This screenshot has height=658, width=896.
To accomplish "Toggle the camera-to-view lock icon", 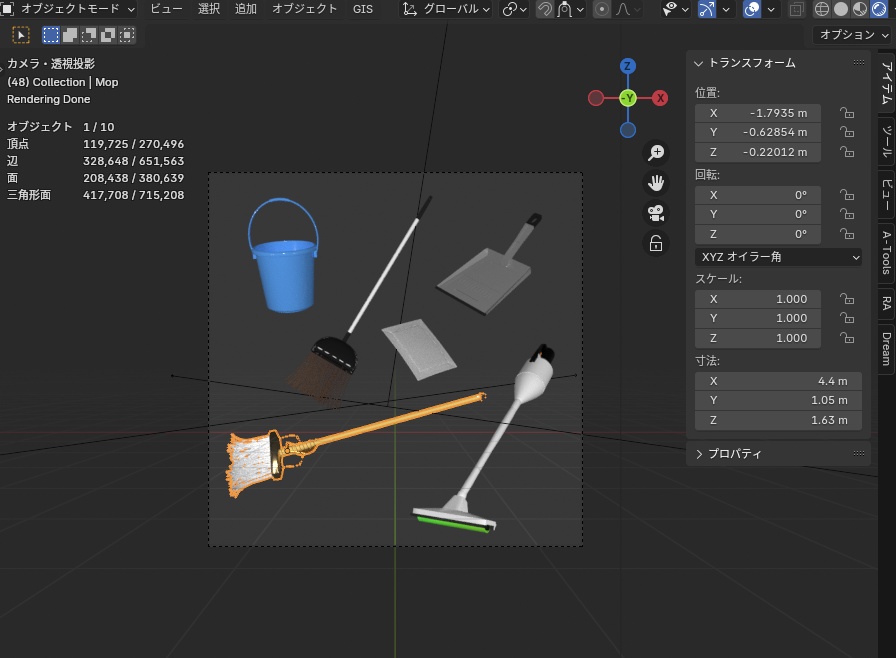I will pyautogui.click(x=656, y=243).
